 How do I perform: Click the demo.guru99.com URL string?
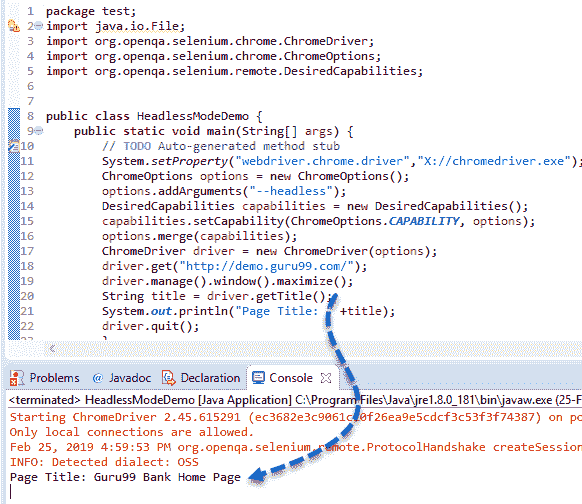[x=270, y=266]
